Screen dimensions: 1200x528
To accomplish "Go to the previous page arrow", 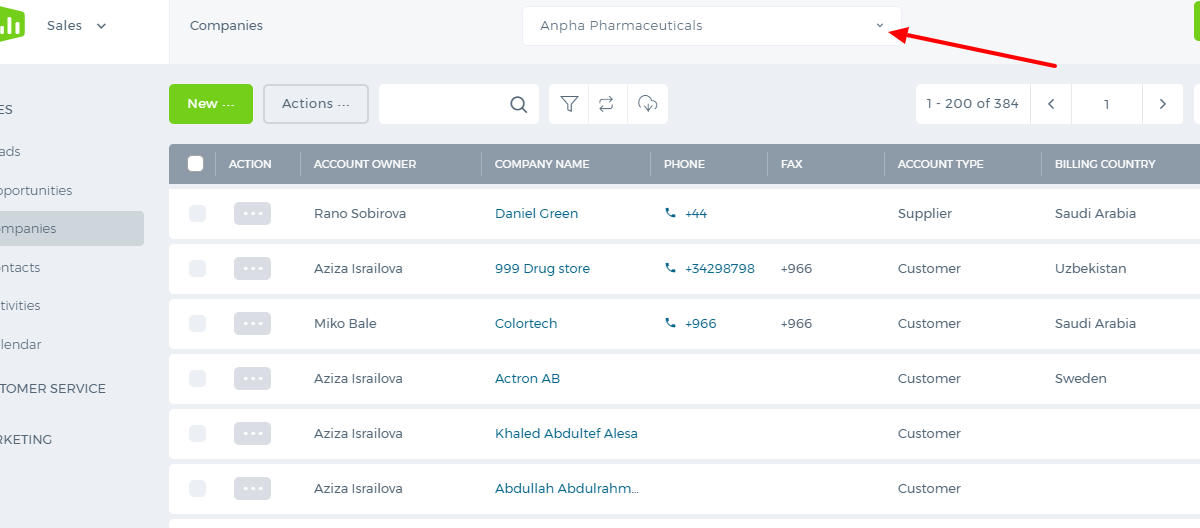I will pos(1051,104).
